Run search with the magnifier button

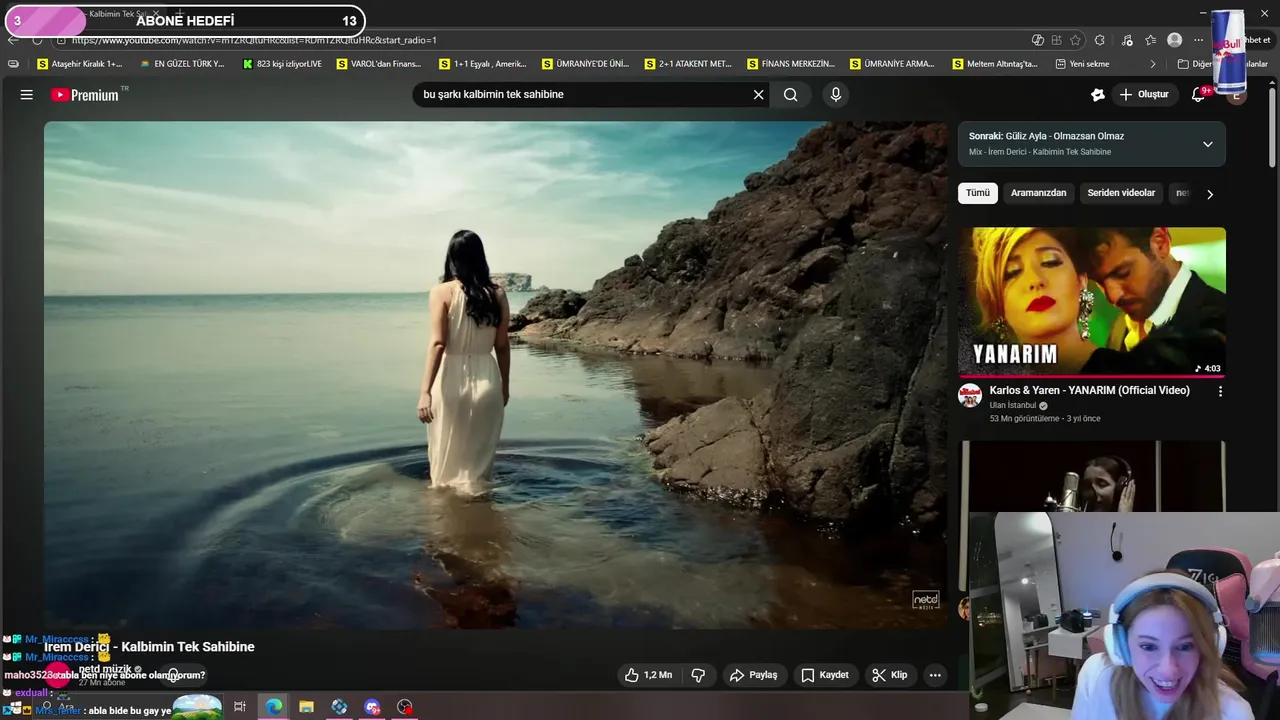(790, 95)
